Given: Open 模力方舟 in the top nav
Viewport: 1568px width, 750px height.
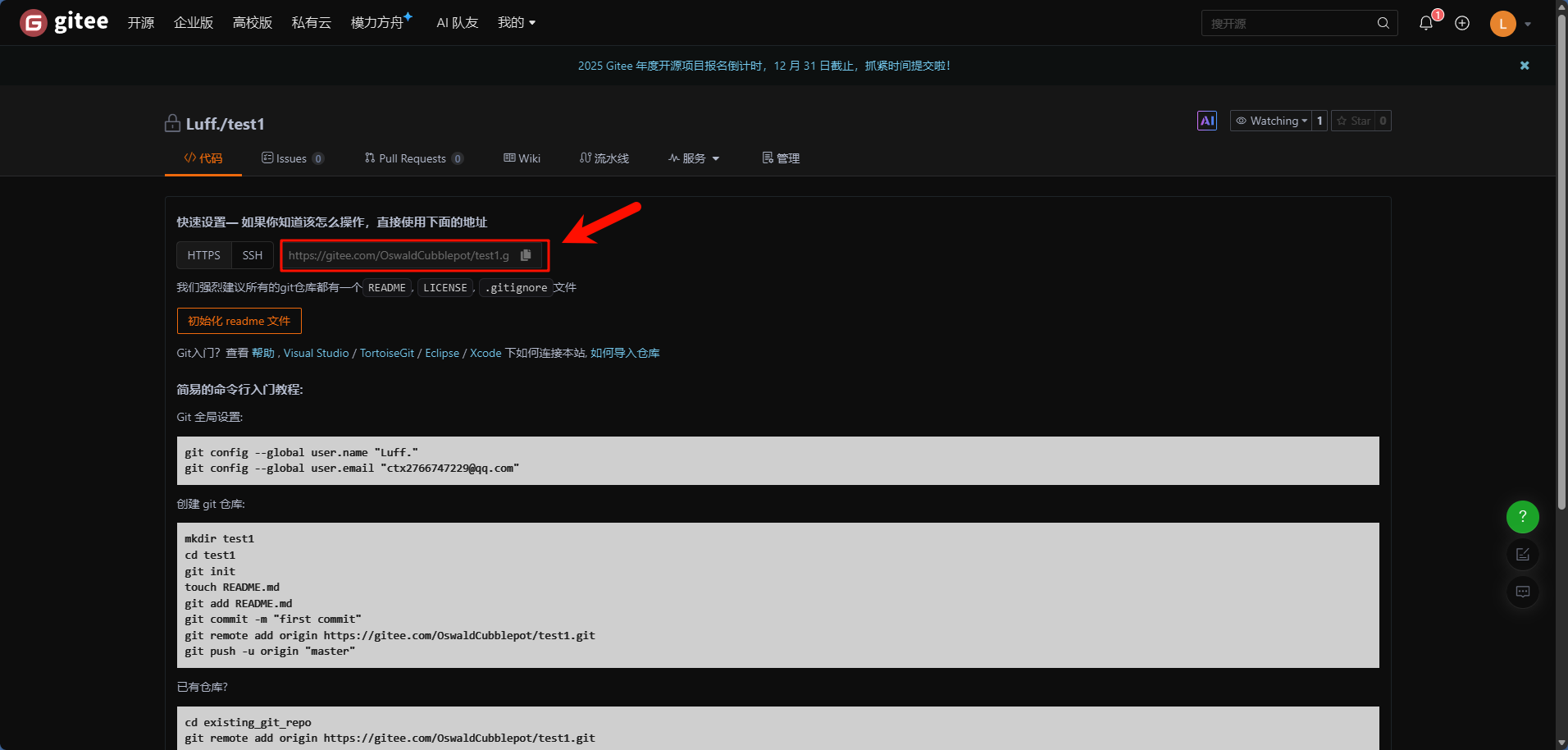Looking at the screenshot, I should (381, 22).
